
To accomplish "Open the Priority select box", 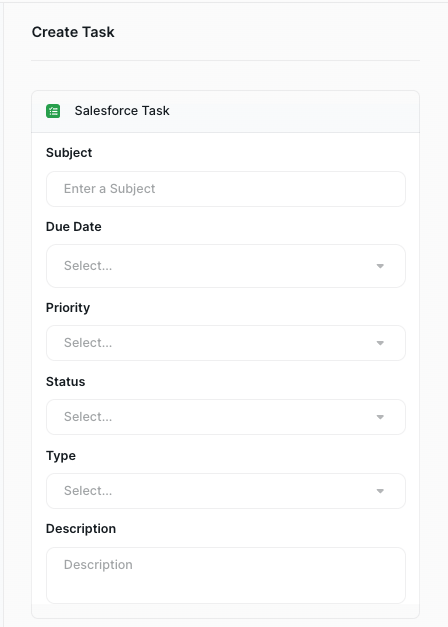I will click(226, 343).
